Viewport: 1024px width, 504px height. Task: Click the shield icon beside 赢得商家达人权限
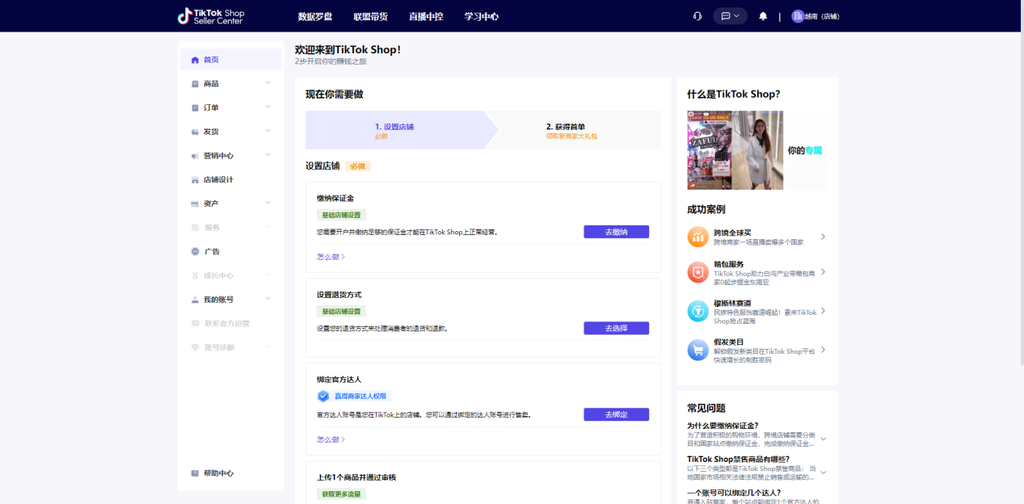(x=323, y=396)
